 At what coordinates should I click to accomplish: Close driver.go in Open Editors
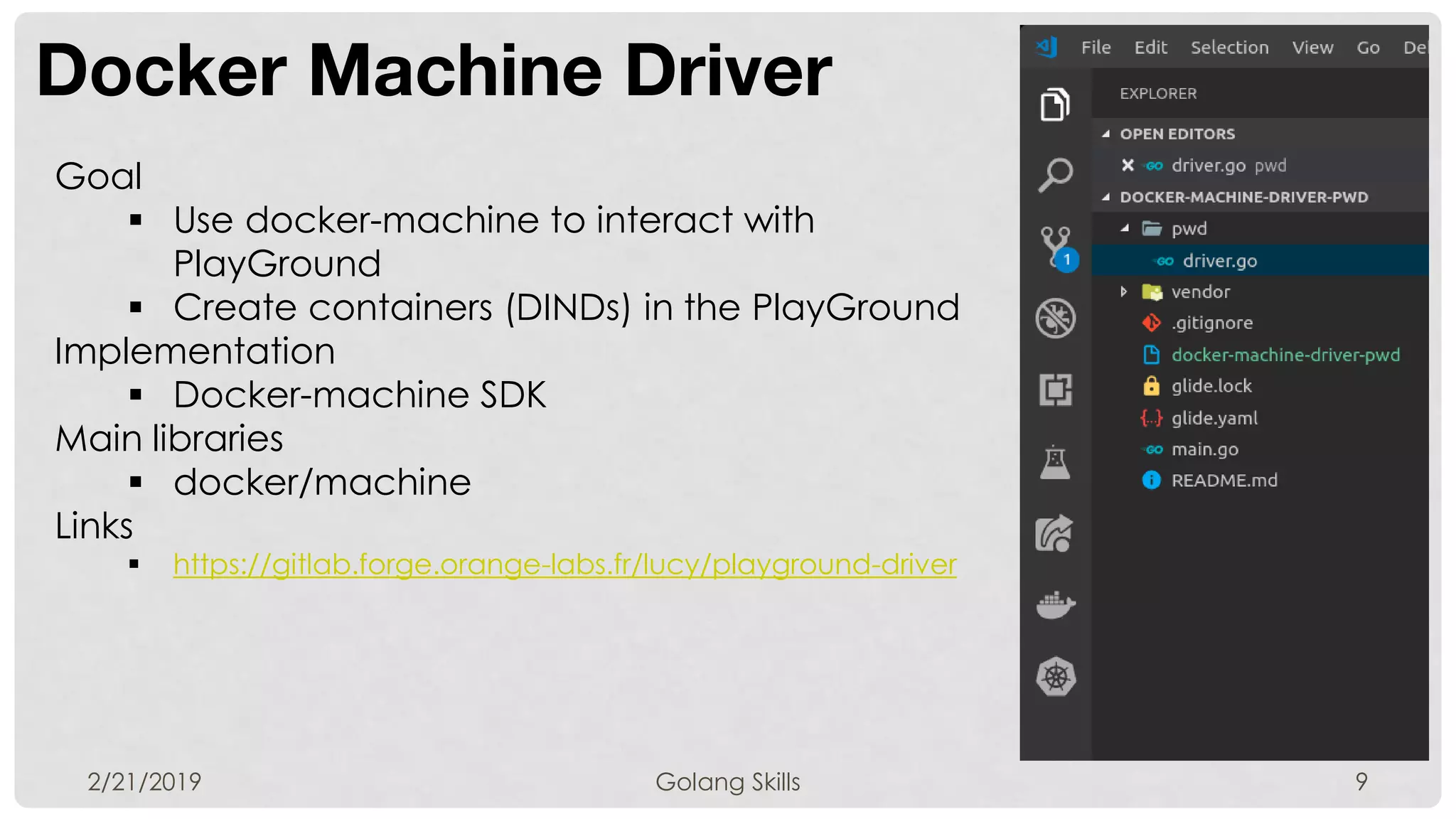[x=1128, y=166]
